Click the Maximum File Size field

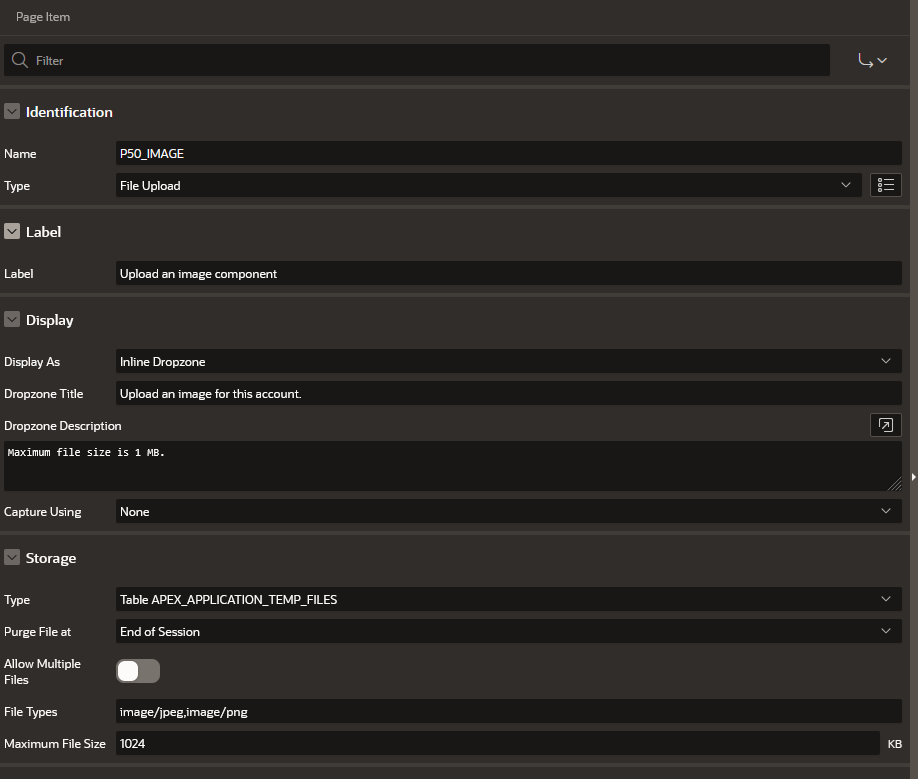pyautogui.click(x=497, y=743)
